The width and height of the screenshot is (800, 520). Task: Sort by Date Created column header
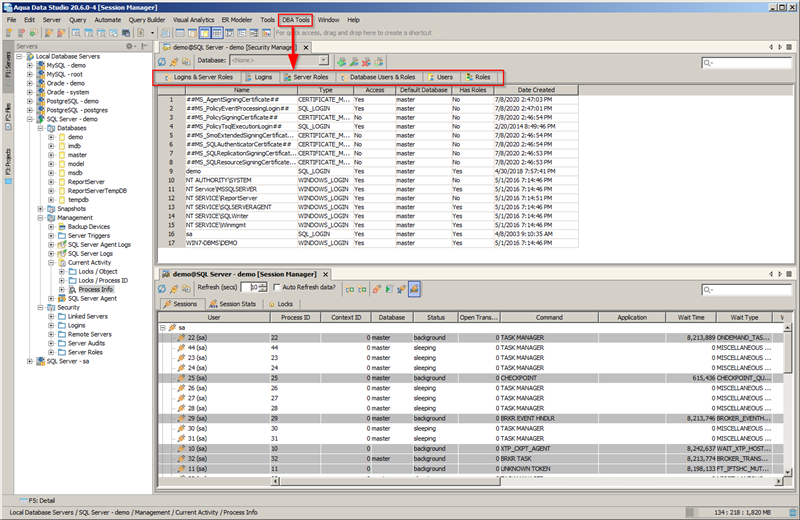click(536, 90)
